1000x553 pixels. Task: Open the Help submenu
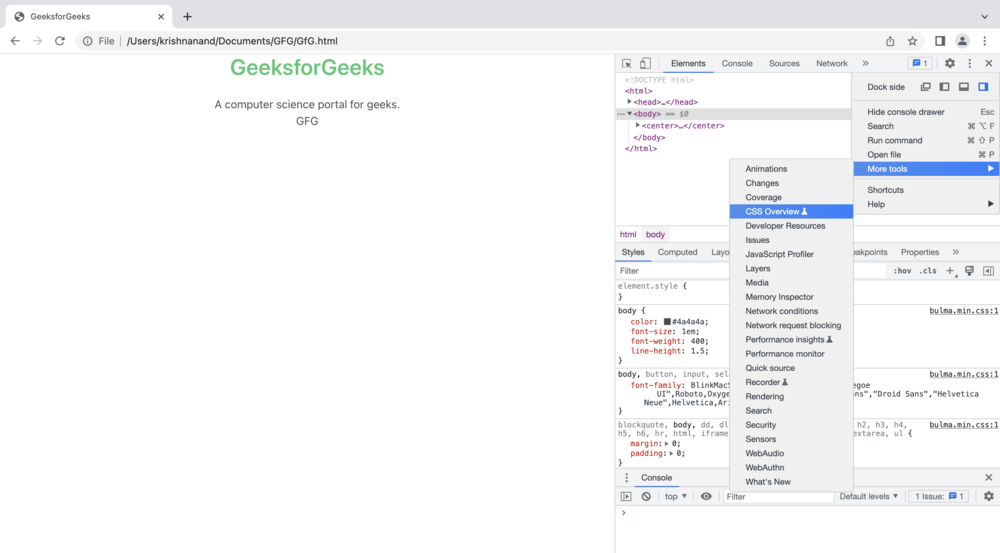tap(926, 204)
